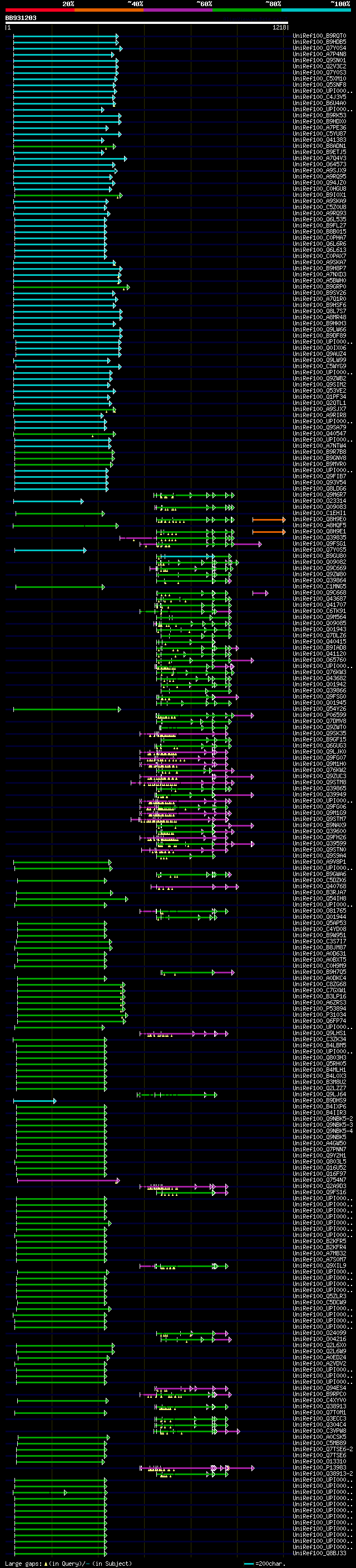Image resolution: width=356 pixels, height=1568 pixels.
Task: Select the UniRef100_Q8H9E0 label
Action: 319,519
